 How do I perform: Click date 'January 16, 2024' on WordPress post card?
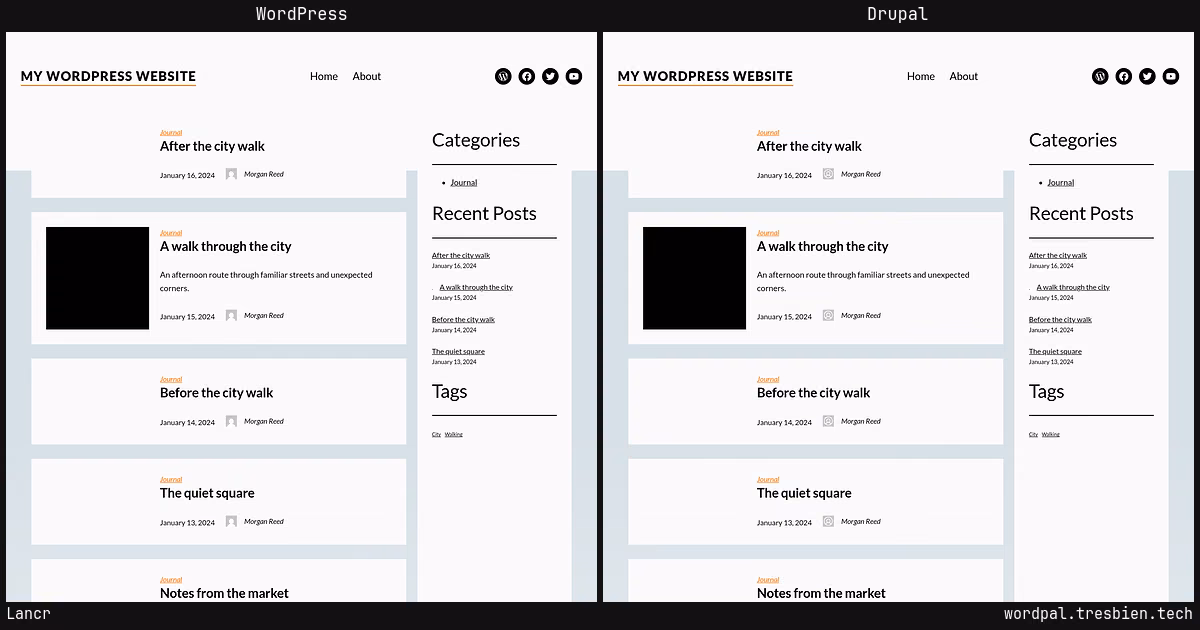pyautogui.click(x=187, y=175)
